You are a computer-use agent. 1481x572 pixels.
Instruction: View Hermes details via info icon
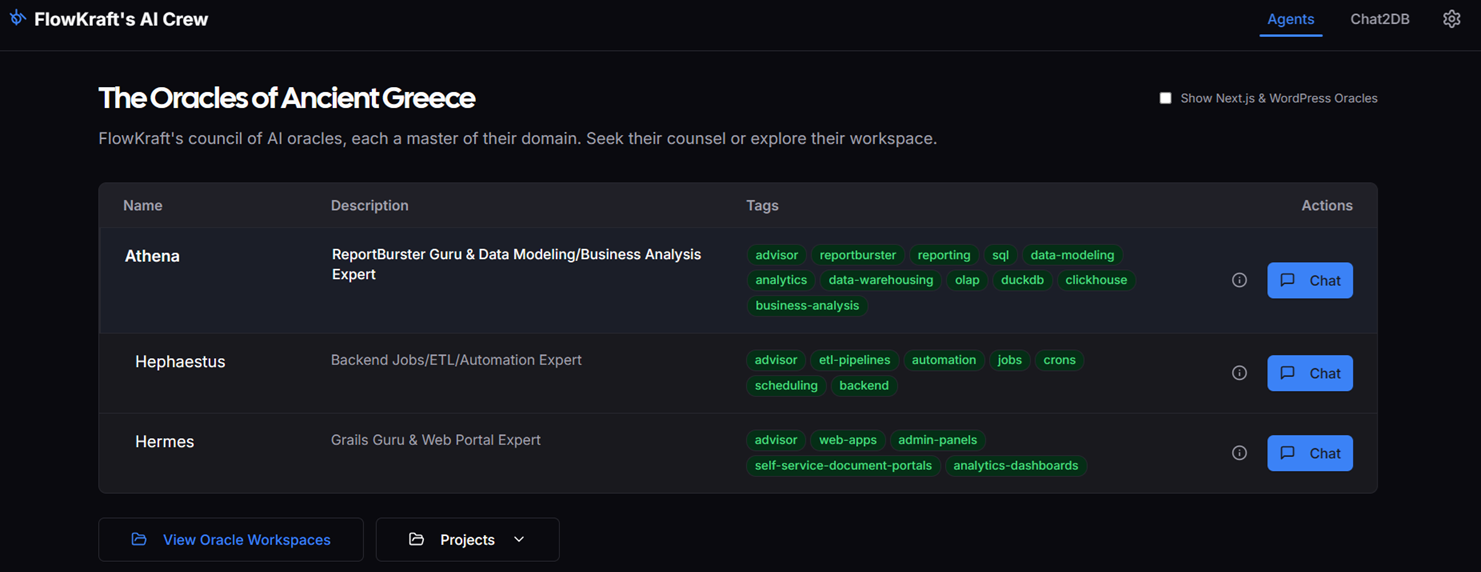coord(1239,453)
